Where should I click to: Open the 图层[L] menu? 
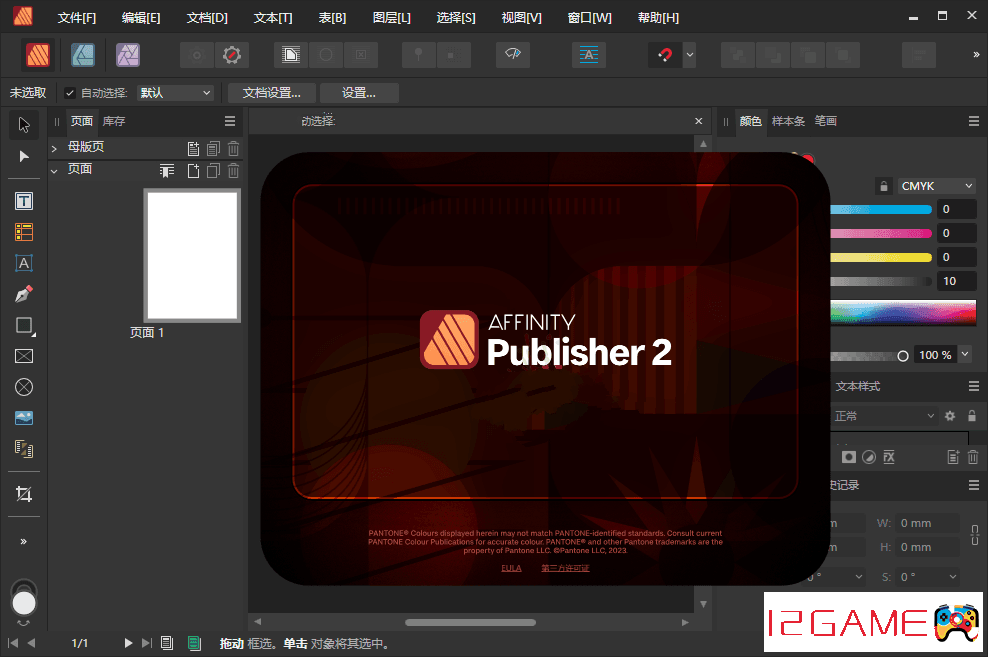click(x=391, y=18)
